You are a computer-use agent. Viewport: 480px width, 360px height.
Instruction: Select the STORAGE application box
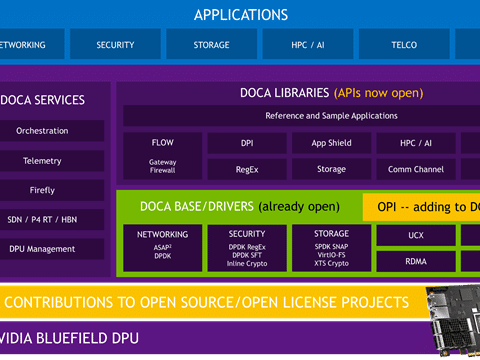[211, 44]
